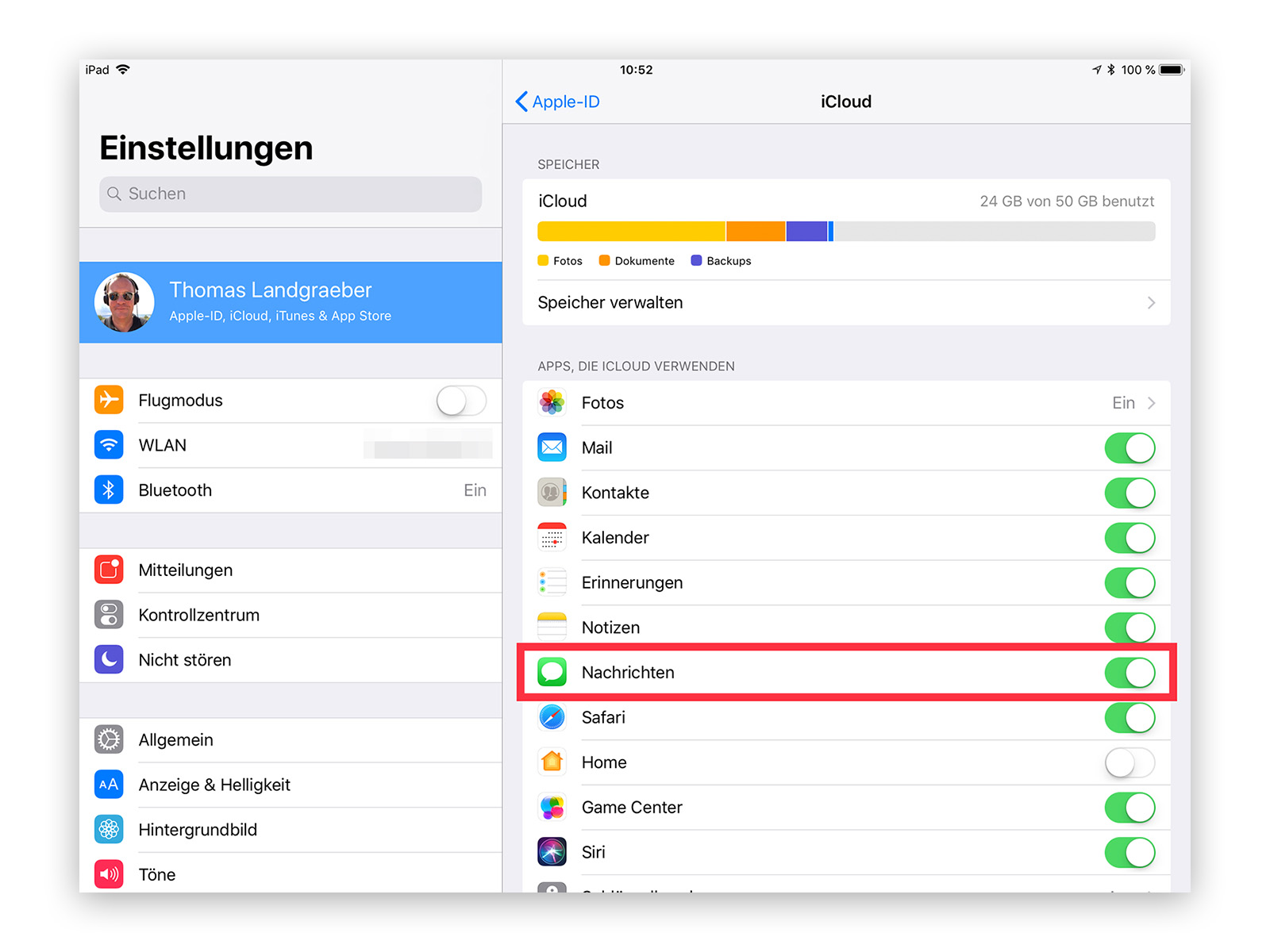
Task: Tap the 24 GB von 50 GB benutzt text
Action: (1067, 202)
